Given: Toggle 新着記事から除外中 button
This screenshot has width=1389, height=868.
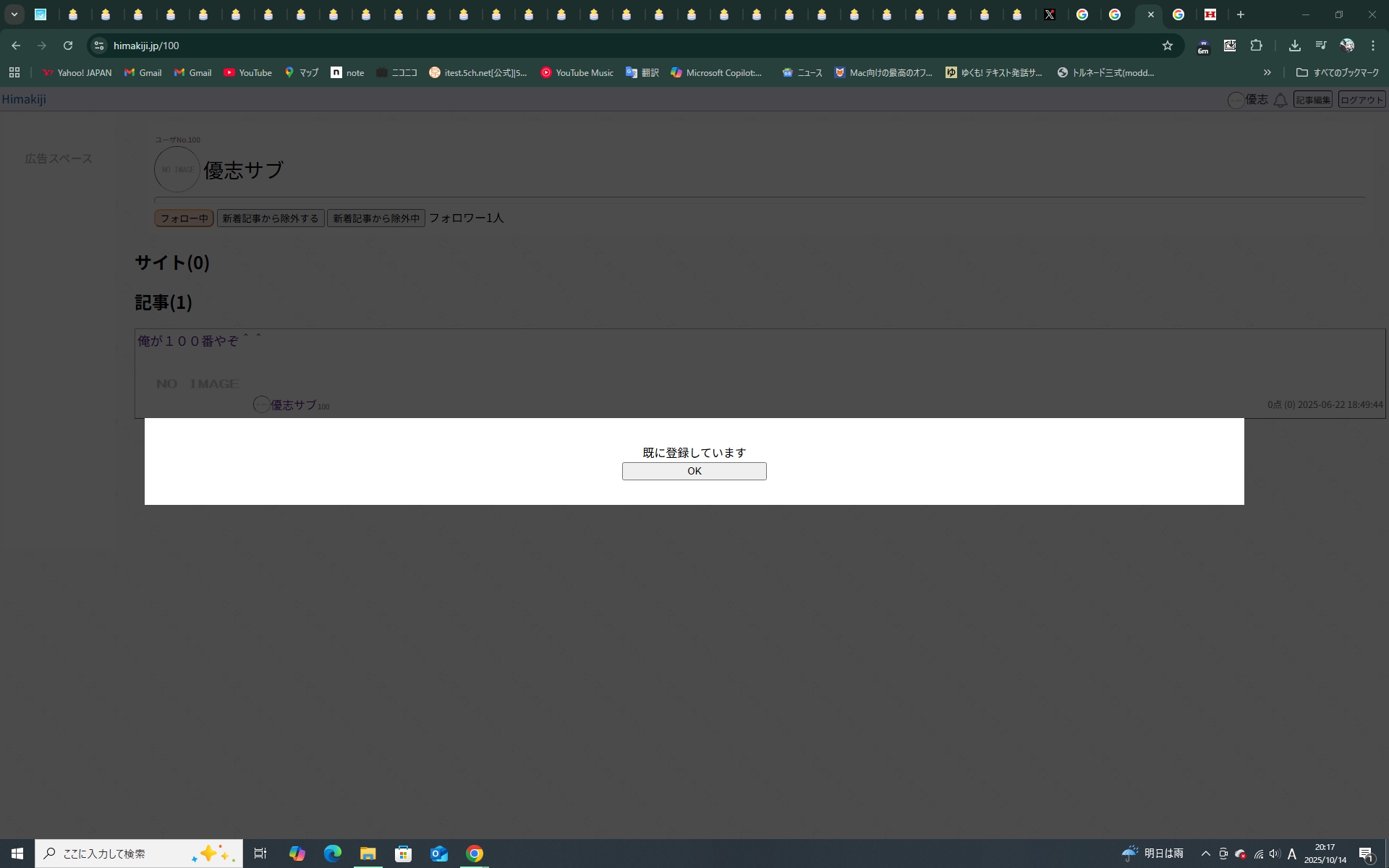Looking at the screenshot, I should pyautogui.click(x=375, y=218).
